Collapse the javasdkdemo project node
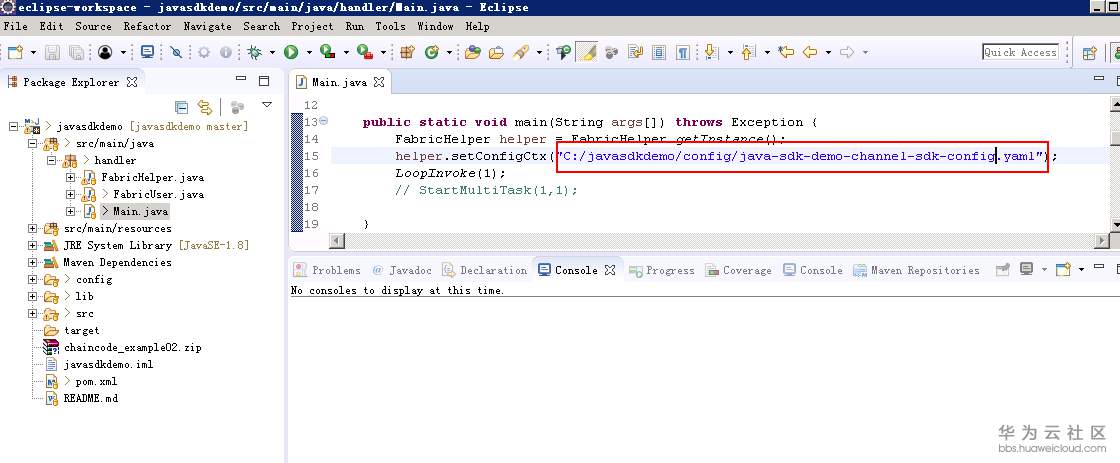 [14, 126]
